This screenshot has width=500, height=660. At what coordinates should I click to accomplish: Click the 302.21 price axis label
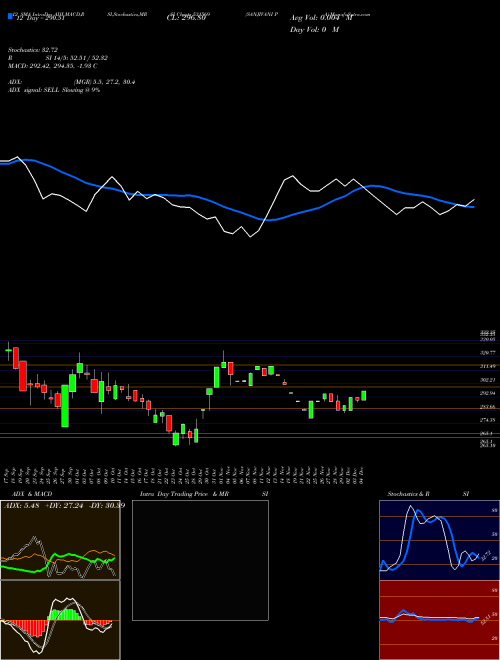[x=488, y=380]
